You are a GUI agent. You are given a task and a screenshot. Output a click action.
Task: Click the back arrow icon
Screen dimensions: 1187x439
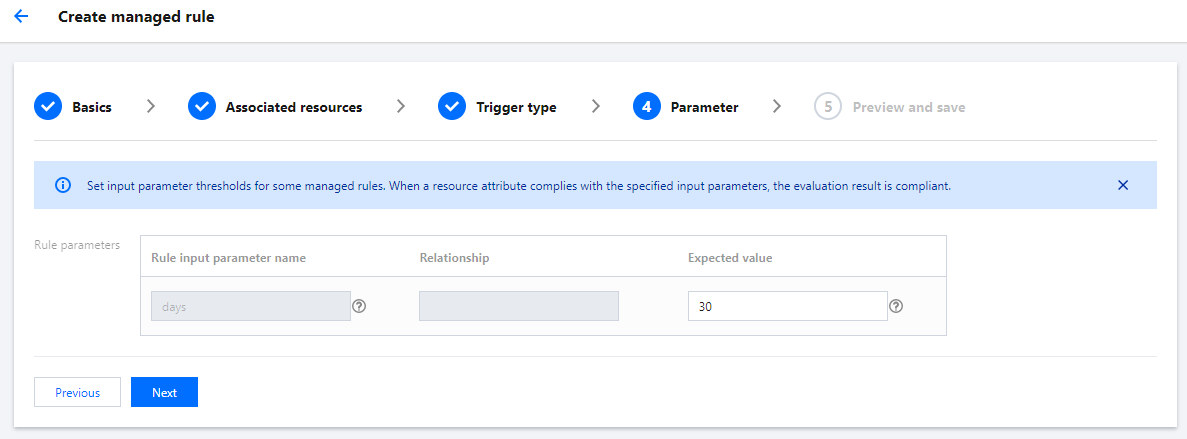[21, 17]
